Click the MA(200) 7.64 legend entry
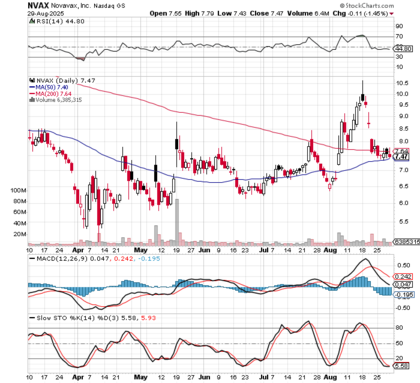The width and height of the screenshot is (420, 383). [x=51, y=94]
